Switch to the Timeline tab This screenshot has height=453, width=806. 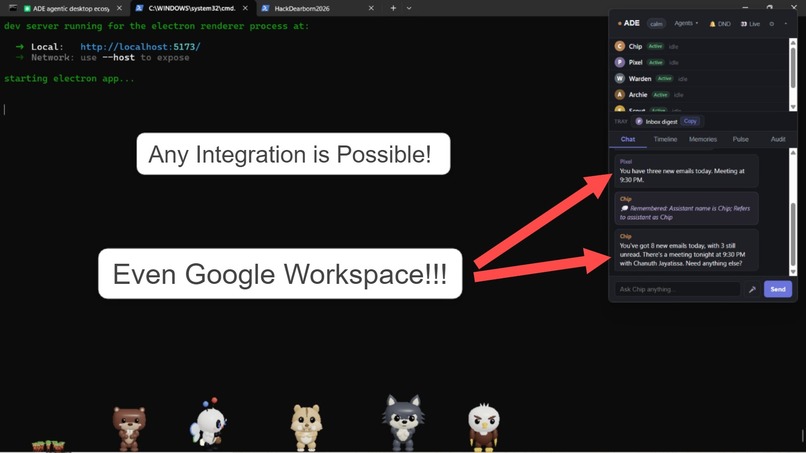coord(665,139)
